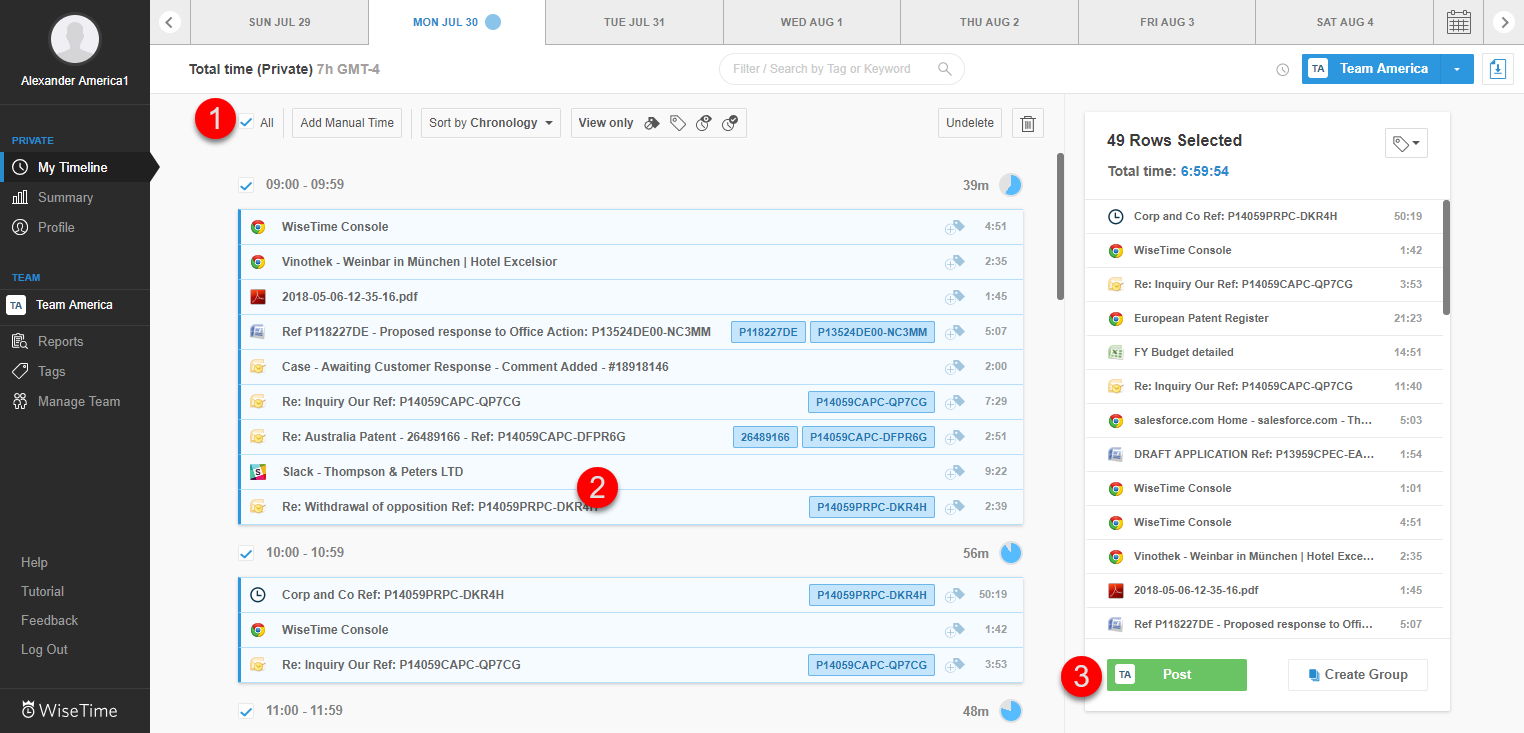Toggle the All checkbox
Viewport: 1524px width, 733px height.
(x=246, y=123)
